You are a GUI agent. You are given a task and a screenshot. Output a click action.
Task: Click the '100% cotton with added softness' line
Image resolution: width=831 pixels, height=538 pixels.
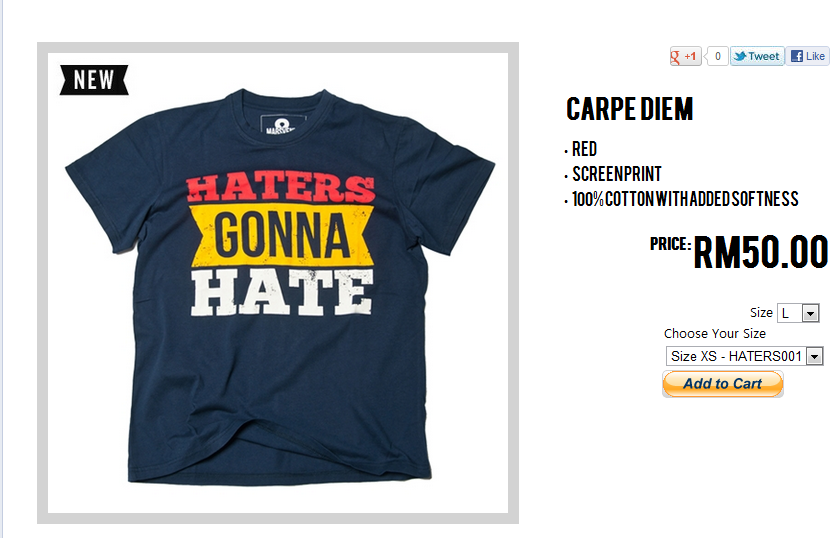[x=685, y=199]
